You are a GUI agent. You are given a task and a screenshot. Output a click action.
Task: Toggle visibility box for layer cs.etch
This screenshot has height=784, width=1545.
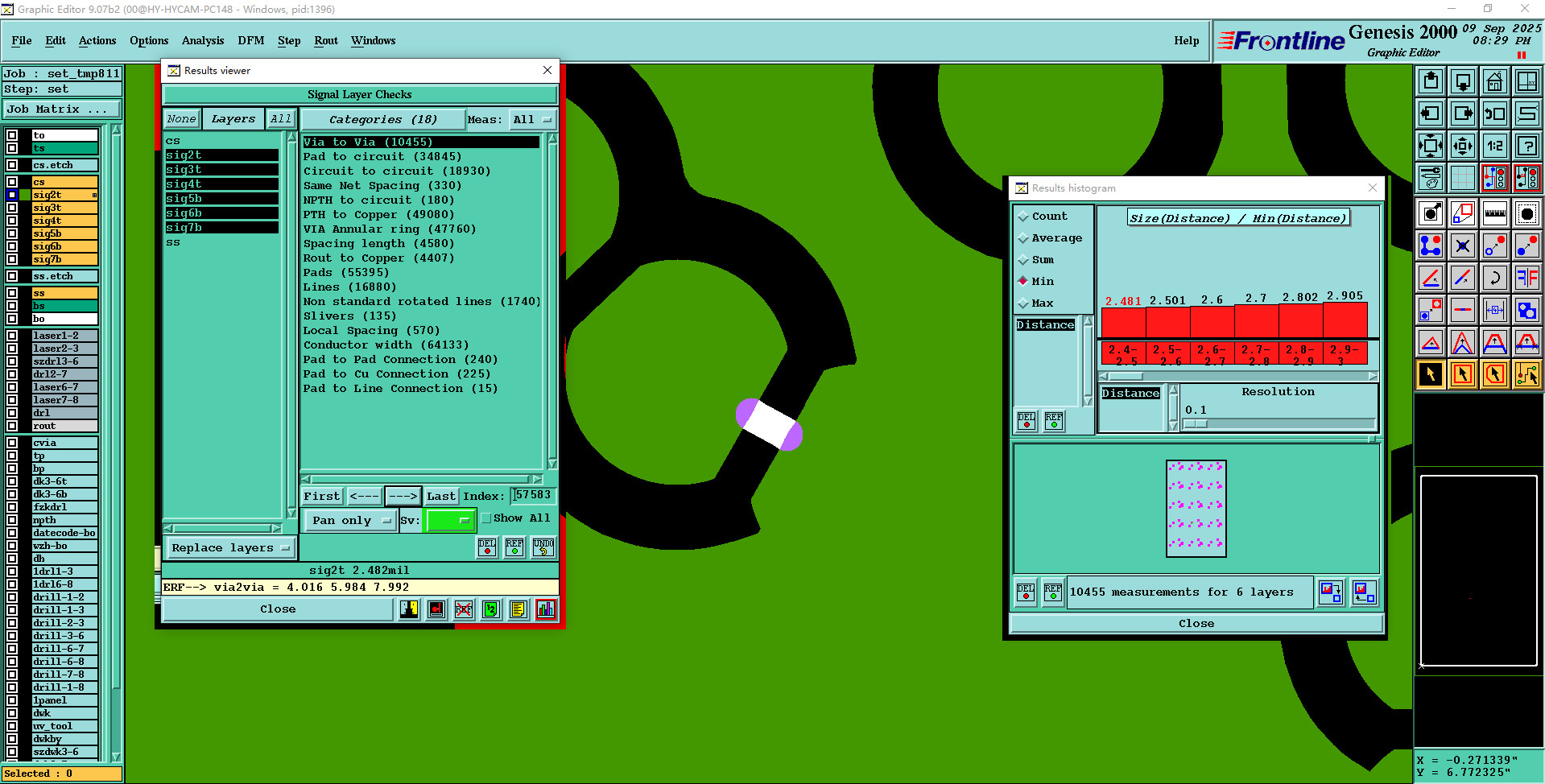pos(12,165)
